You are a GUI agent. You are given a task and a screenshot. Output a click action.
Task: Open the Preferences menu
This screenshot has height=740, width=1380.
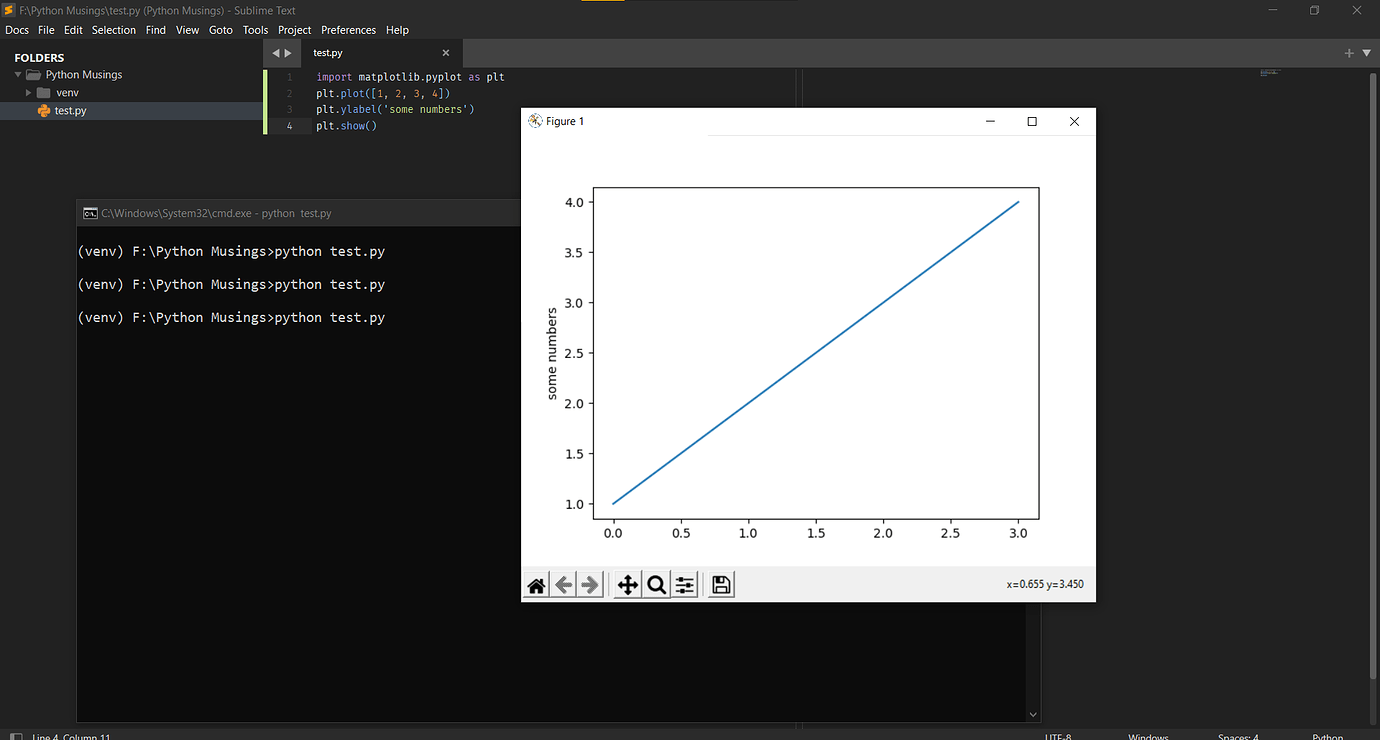tap(349, 30)
